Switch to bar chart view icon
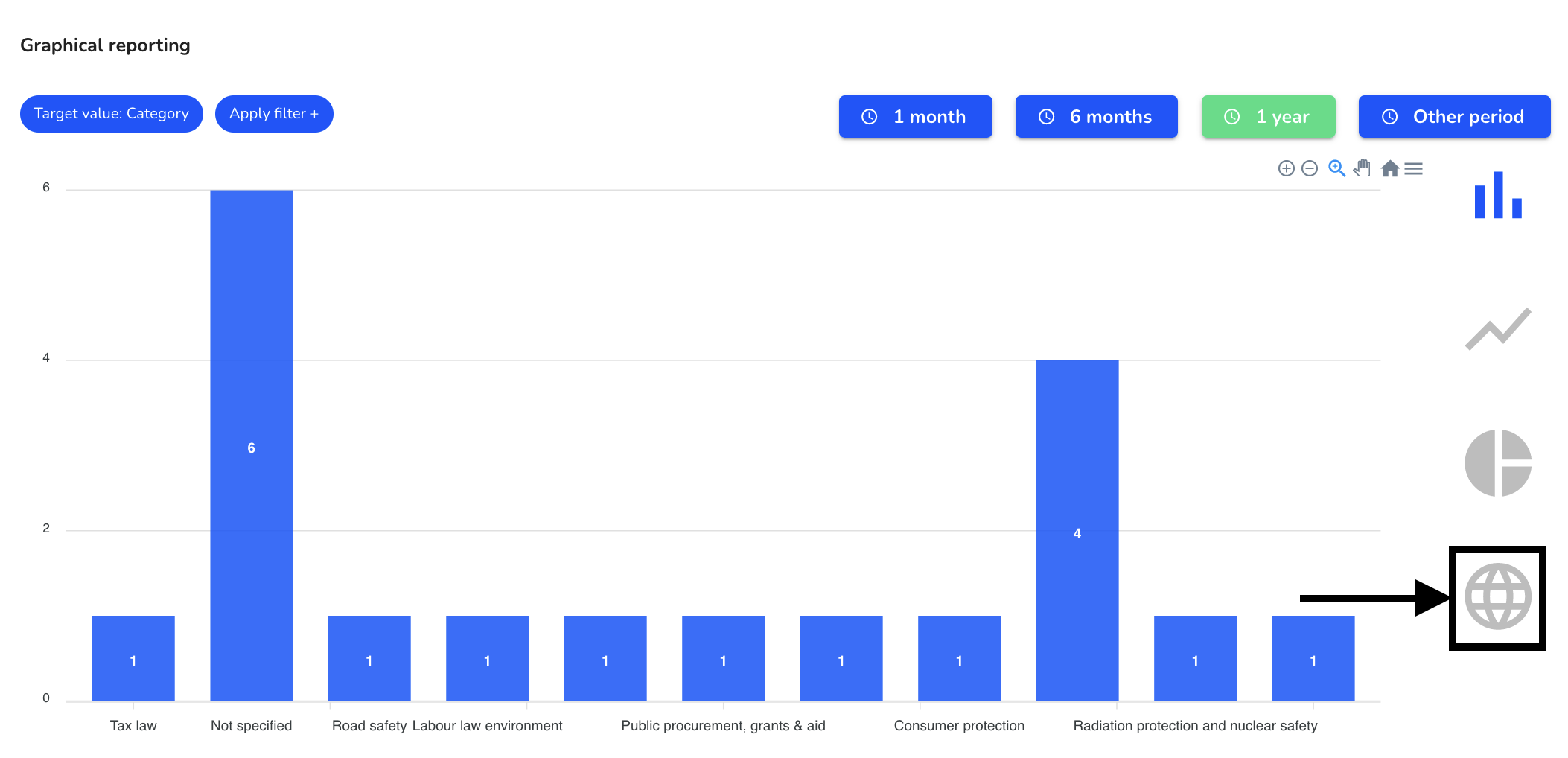The height and width of the screenshot is (758, 1568). pyautogui.click(x=1498, y=195)
